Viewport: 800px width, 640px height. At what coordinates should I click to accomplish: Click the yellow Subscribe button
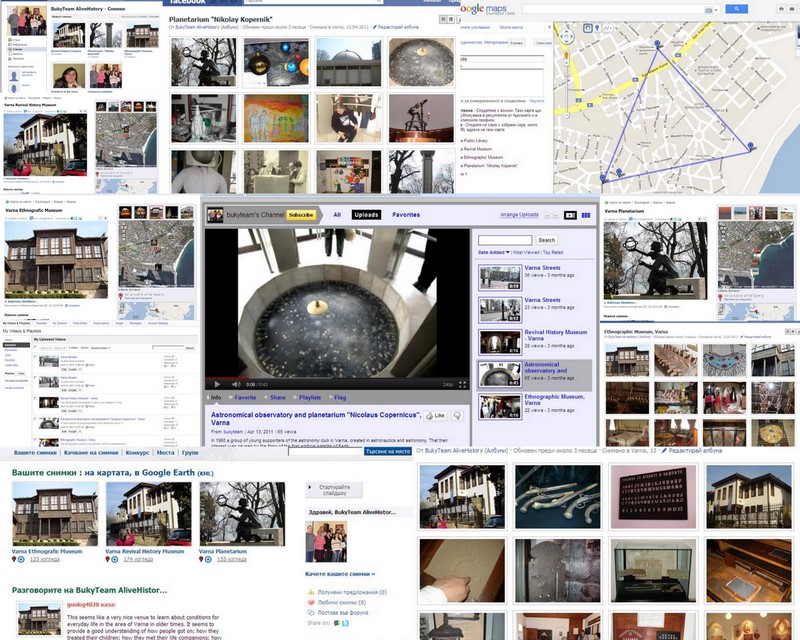[300, 214]
